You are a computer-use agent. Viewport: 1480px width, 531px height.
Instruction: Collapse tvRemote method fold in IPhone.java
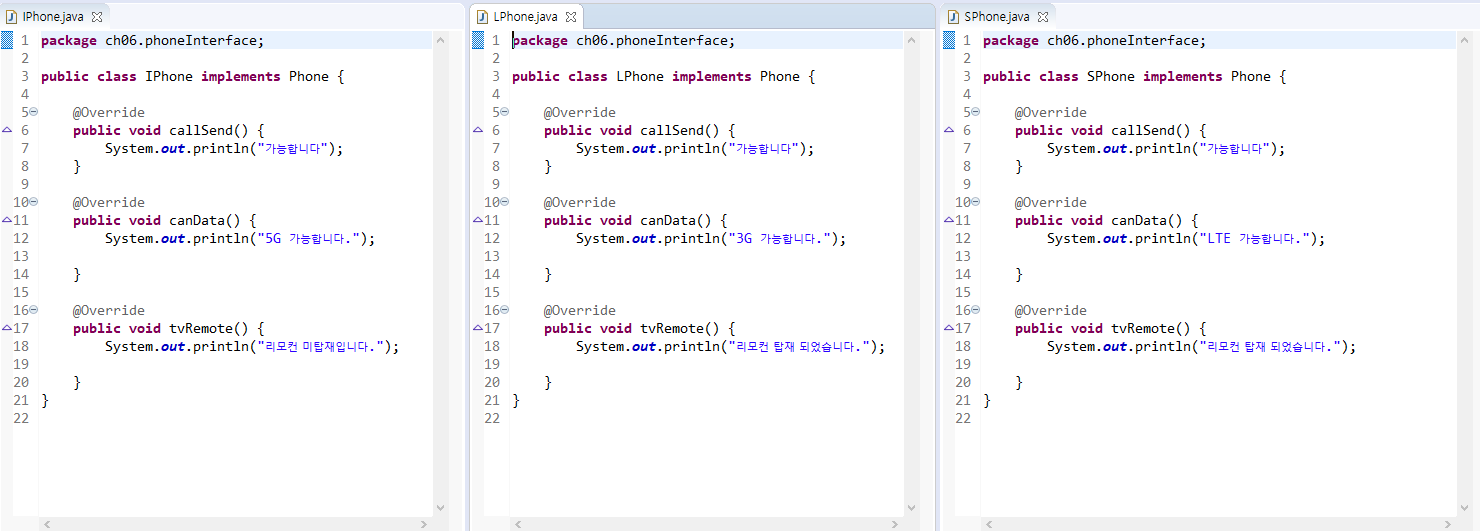(x=33, y=310)
